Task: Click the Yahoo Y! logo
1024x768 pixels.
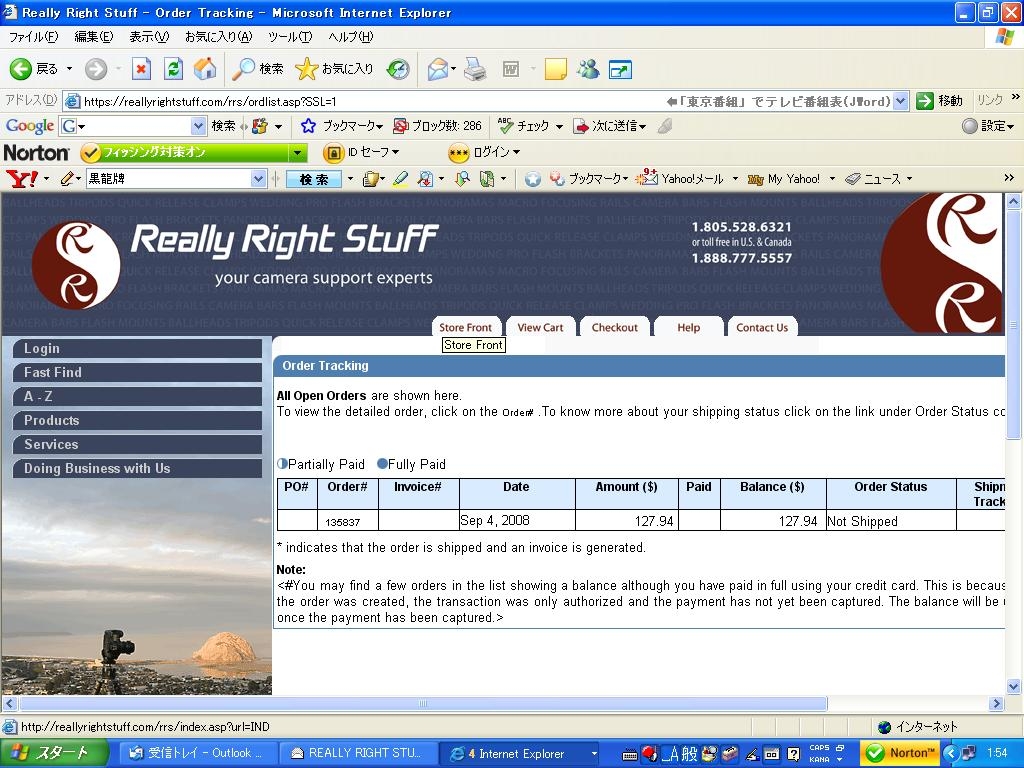Action: pos(22,178)
